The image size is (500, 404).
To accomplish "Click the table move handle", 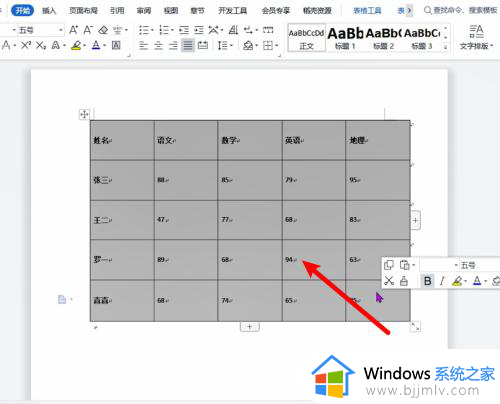I will tap(84, 114).
